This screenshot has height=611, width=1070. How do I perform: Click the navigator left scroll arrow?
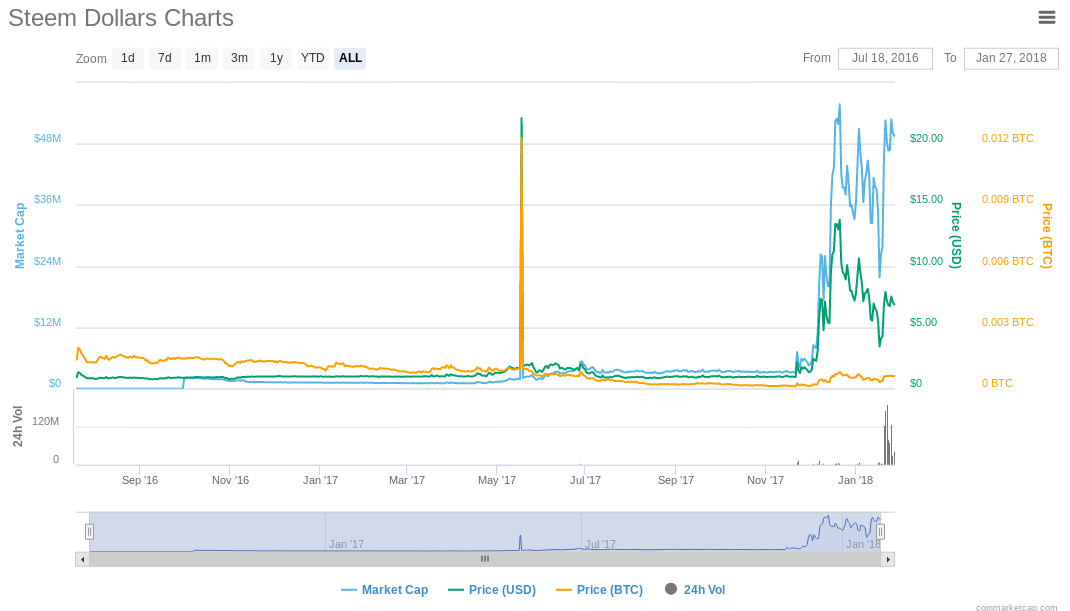[x=83, y=559]
